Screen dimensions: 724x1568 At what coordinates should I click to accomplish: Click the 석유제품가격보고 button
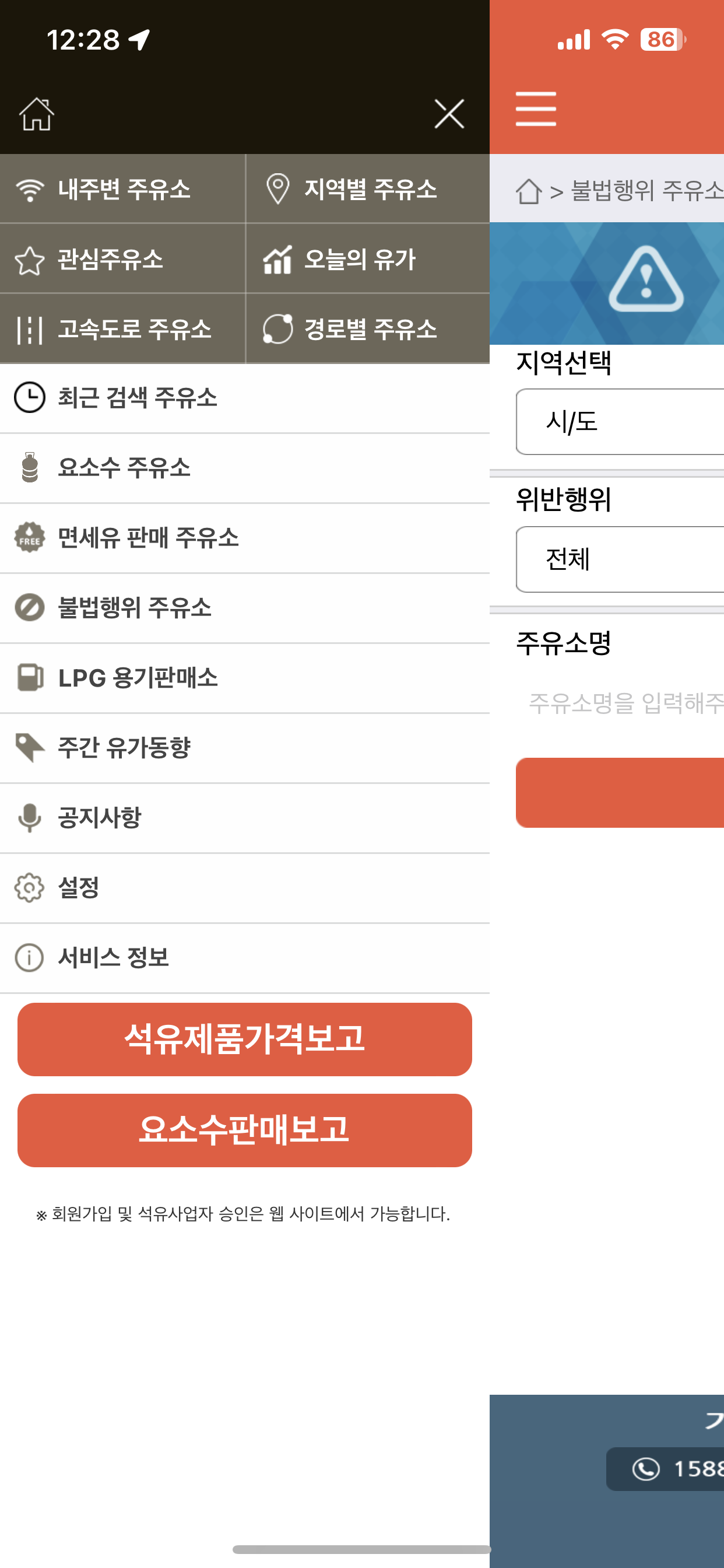pos(245,1039)
